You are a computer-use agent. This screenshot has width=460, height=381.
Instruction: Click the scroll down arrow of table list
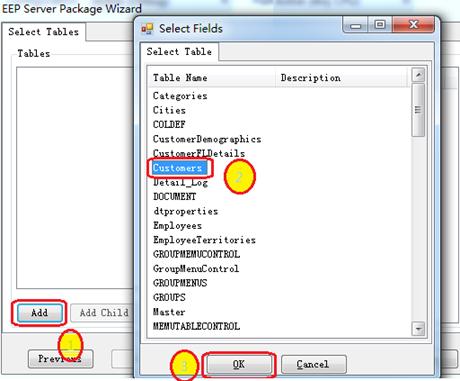click(418, 329)
